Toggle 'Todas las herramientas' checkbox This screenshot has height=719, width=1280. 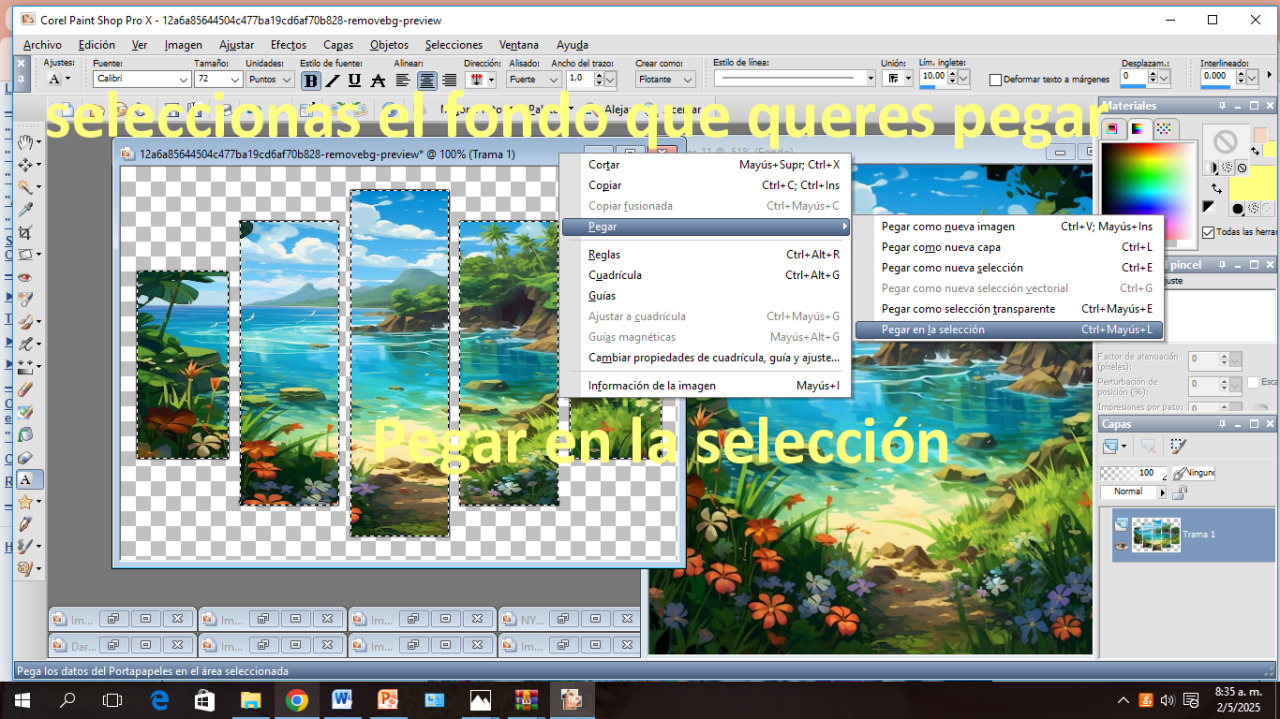(1208, 233)
